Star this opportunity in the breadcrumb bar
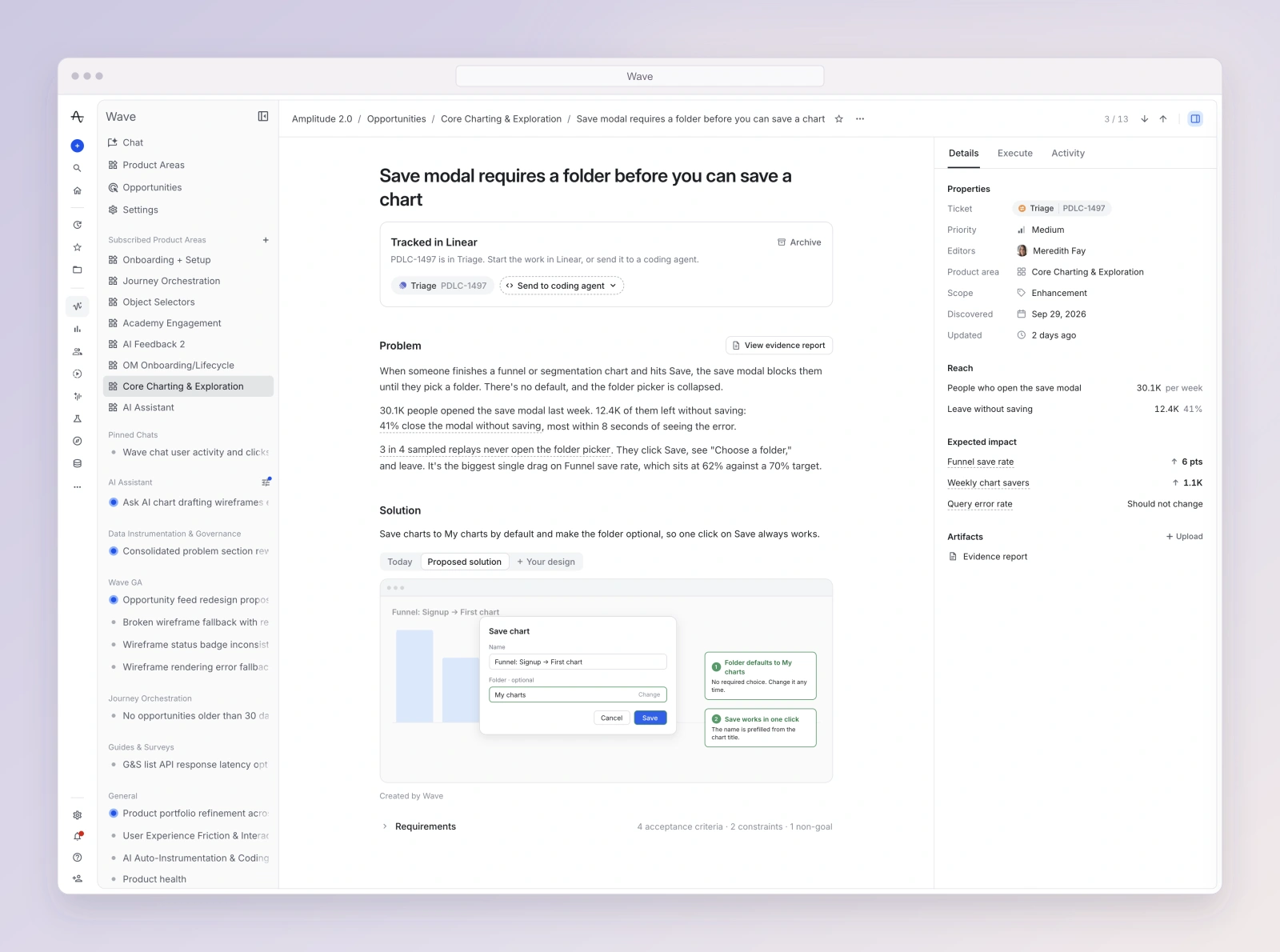1280x952 pixels. pyautogui.click(x=838, y=119)
